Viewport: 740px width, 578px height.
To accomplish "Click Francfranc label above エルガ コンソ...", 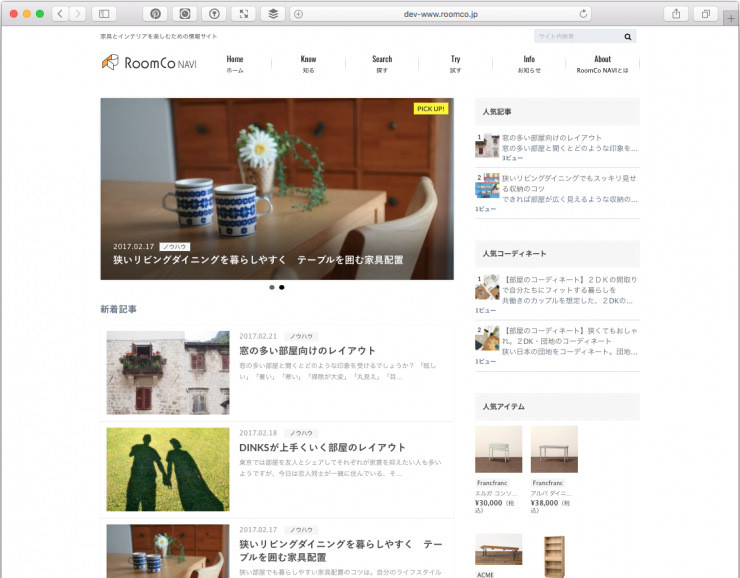I will pyautogui.click(x=492, y=483).
